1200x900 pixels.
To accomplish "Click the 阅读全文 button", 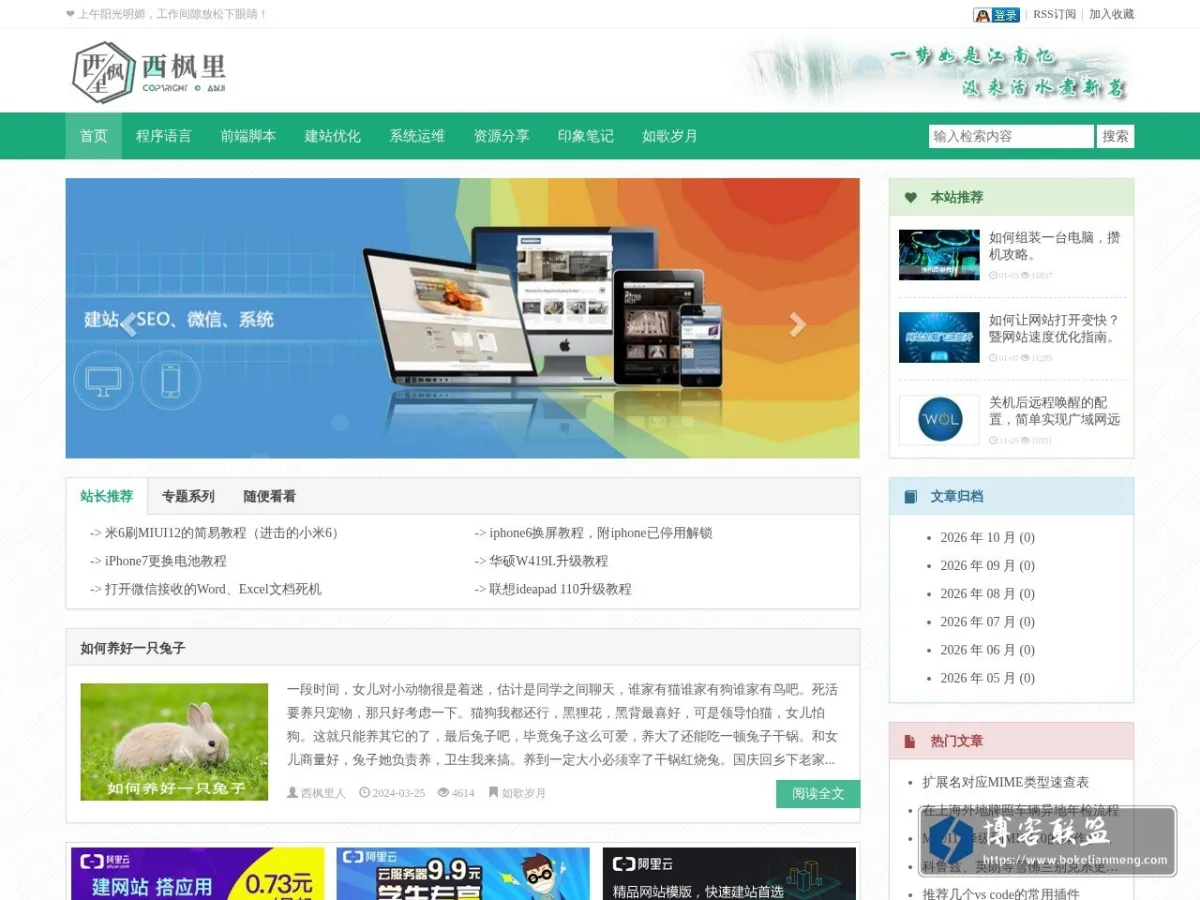I will point(818,794).
